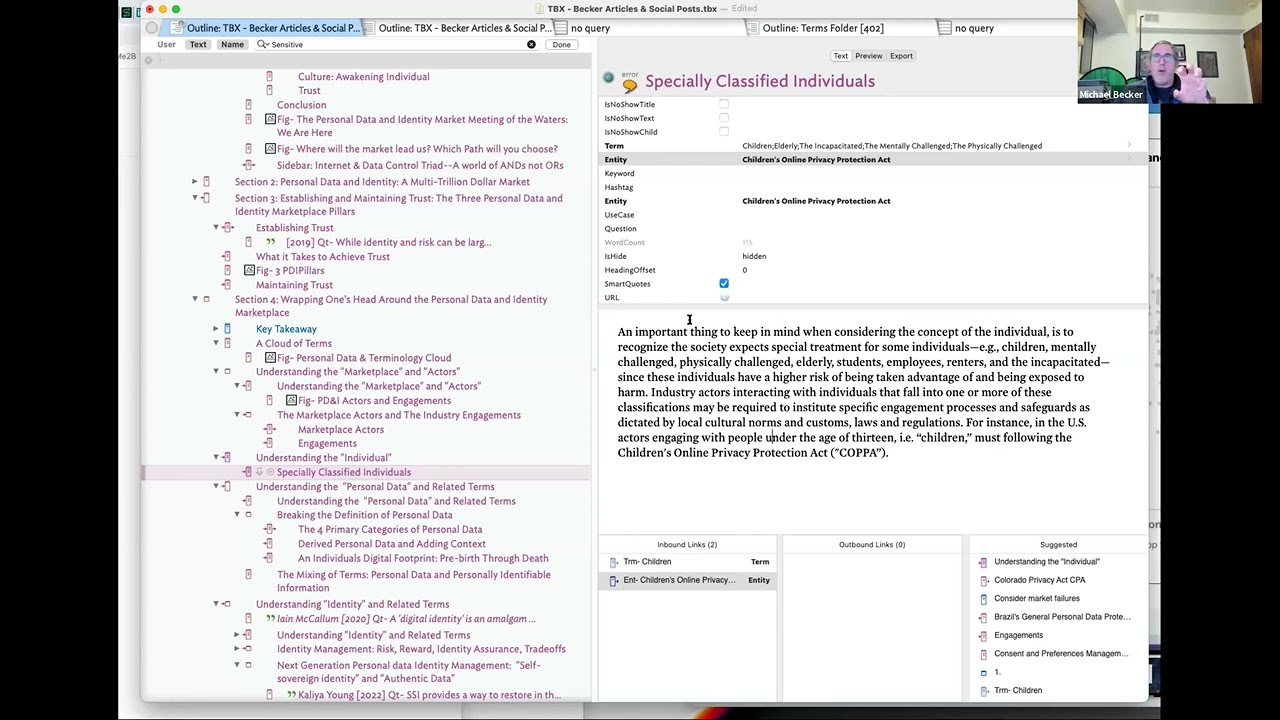Select the Preview tab in text pane

click(868, 56)
